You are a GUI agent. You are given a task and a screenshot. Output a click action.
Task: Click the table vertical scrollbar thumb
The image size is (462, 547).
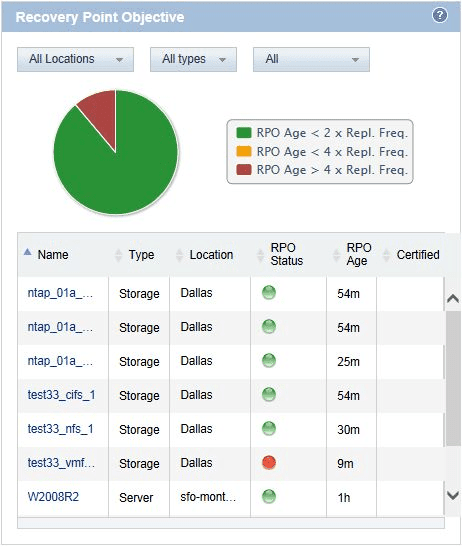point(453,379)
